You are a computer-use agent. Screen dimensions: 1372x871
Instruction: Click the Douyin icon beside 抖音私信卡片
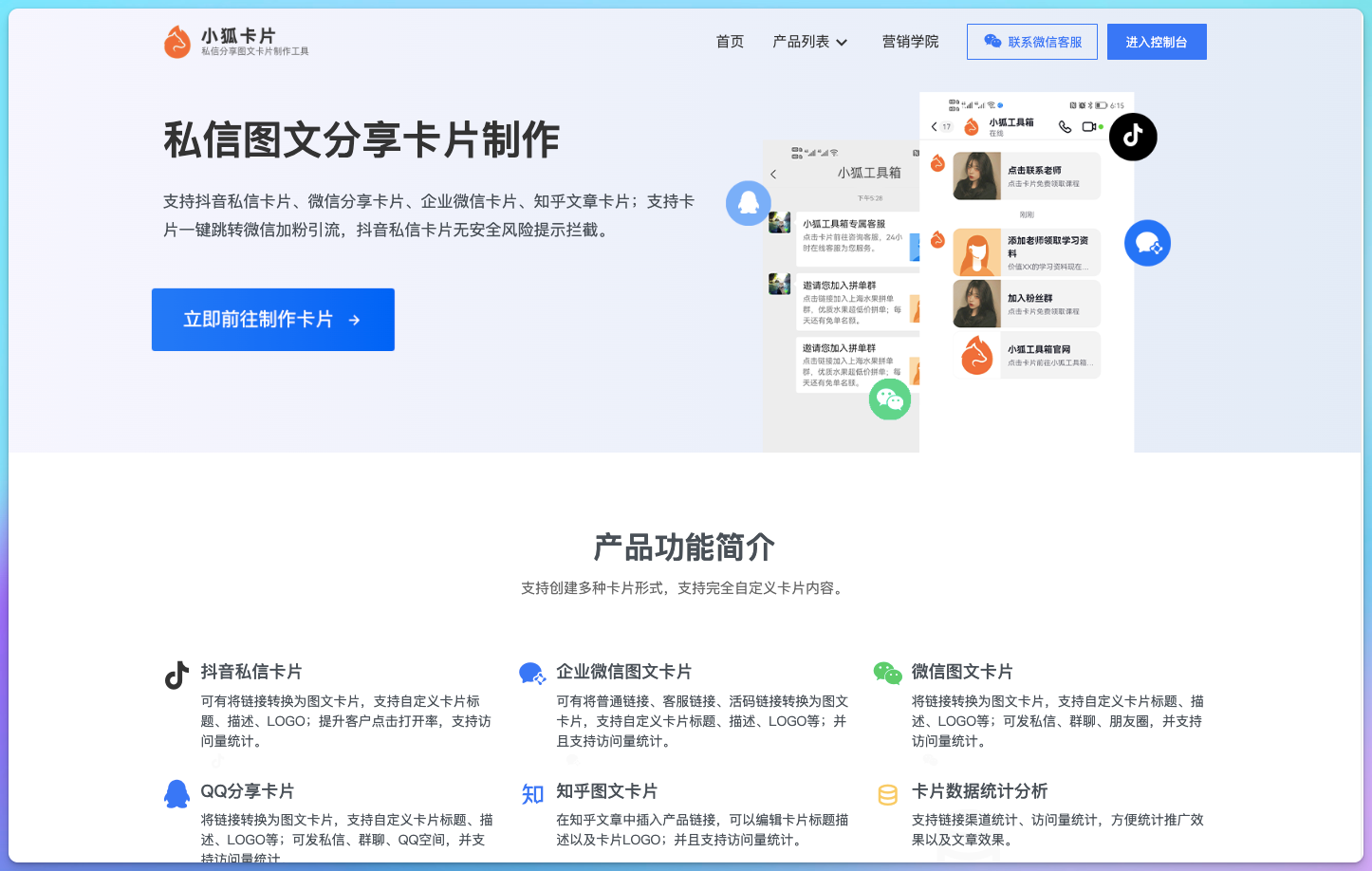176,675
